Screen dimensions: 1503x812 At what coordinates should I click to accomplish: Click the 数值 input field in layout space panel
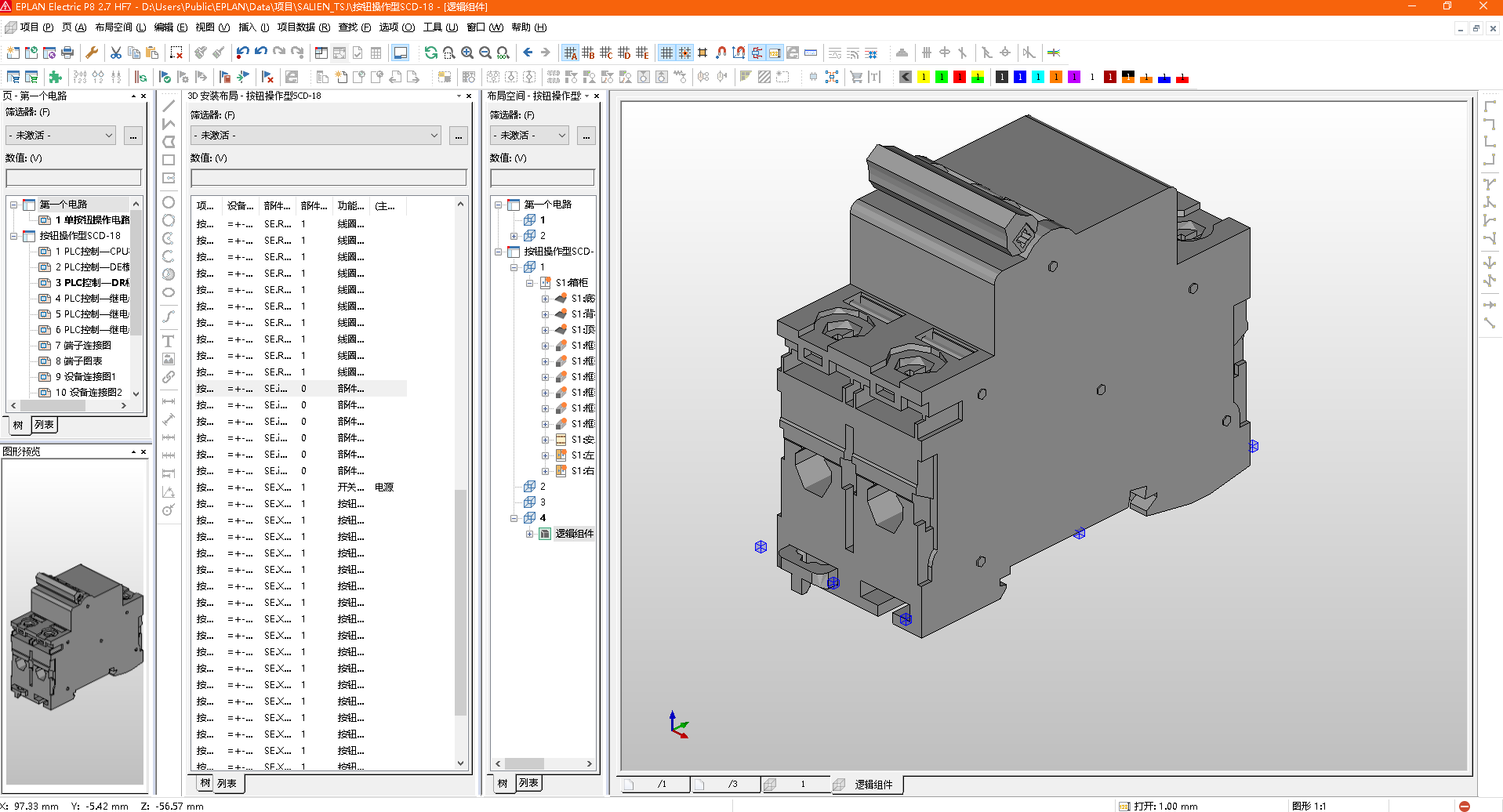coord(542,178)
